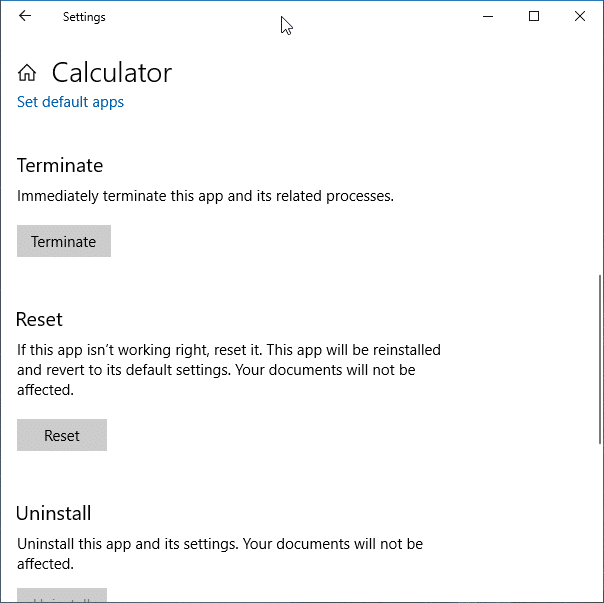Click the Settings title bar label
Image resolution: width=604 pixels, height=603 pixels.
point(84,17)
